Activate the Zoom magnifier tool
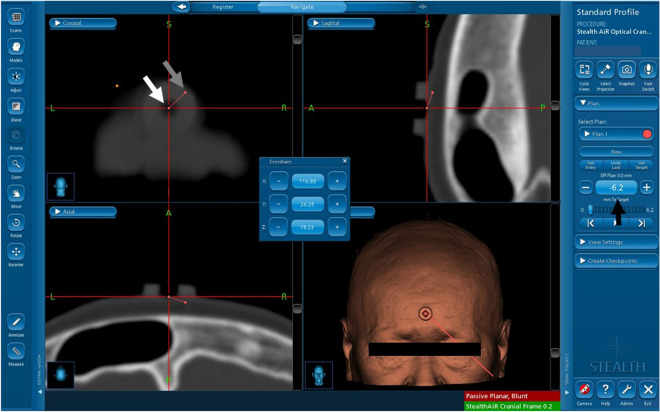 point(16,164)
